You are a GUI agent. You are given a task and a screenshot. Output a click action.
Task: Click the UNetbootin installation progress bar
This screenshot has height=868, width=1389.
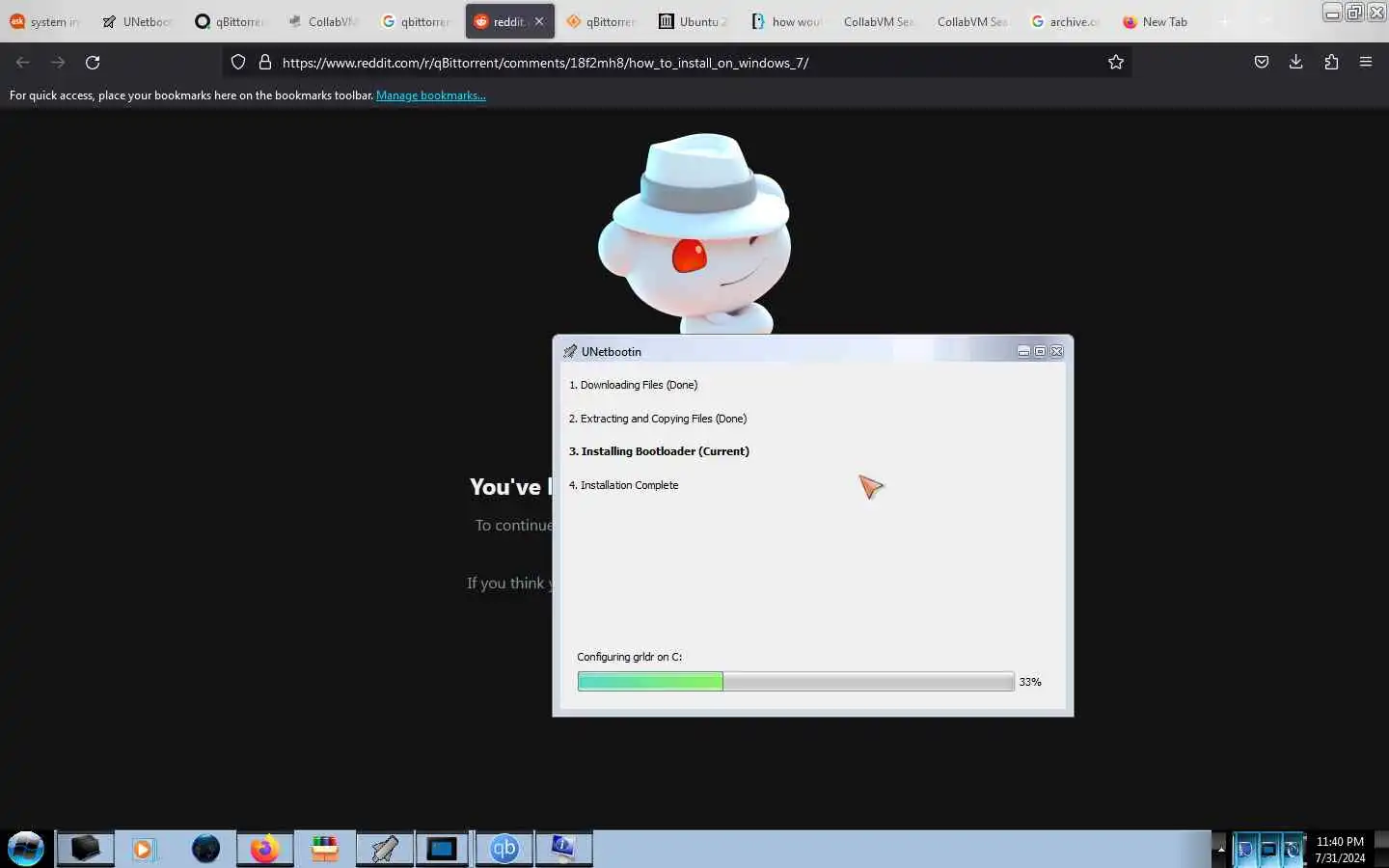pos(796,682)
